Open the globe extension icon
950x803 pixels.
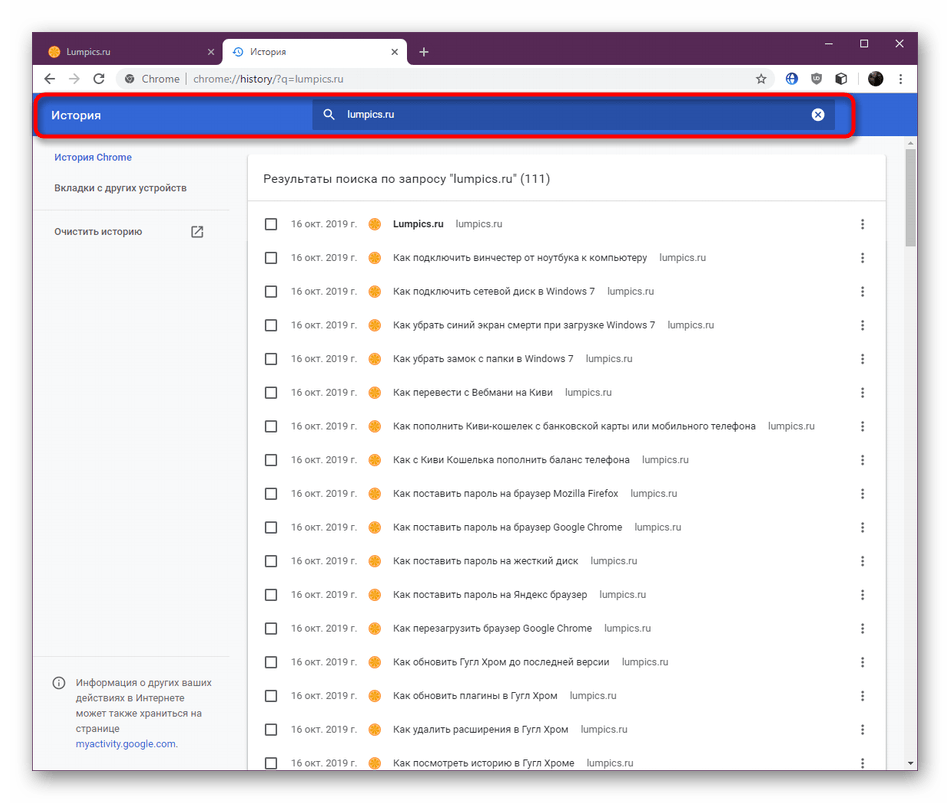click(792, 79)
